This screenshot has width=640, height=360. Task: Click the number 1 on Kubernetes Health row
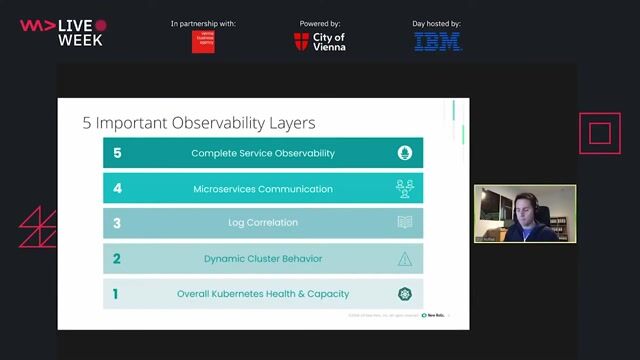click(x=116, y=294)
